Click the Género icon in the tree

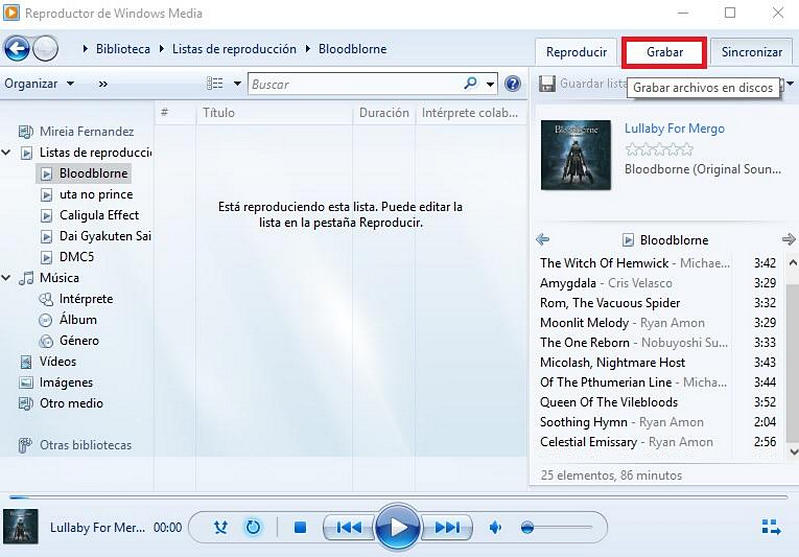click(46, 341)
